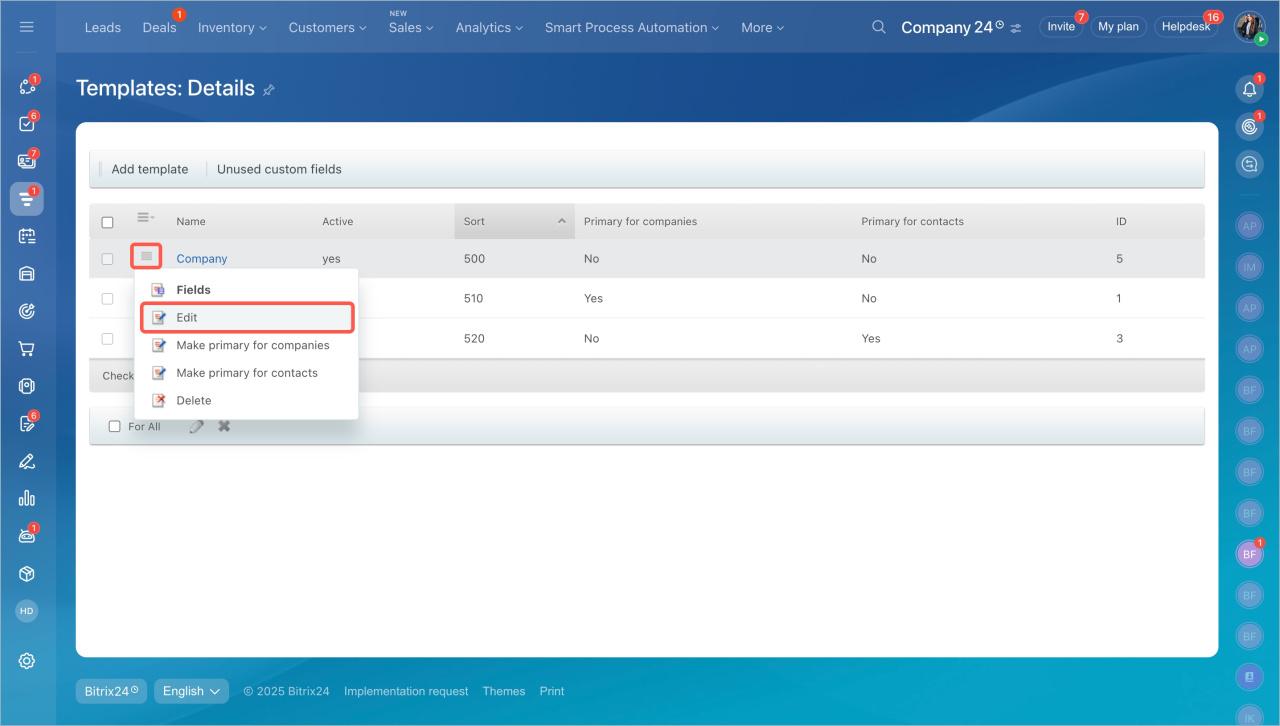Expand the More dropdown in the top menu
Viewport: 1280px width, 726px height.
763,28
